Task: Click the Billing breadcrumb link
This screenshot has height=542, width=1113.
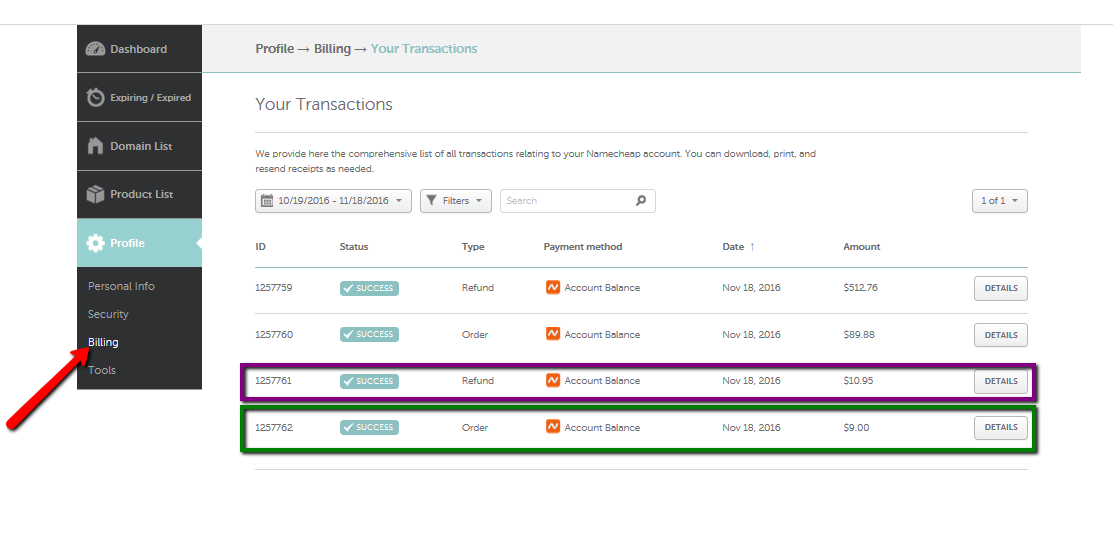Action: click(x=332, y=49)
